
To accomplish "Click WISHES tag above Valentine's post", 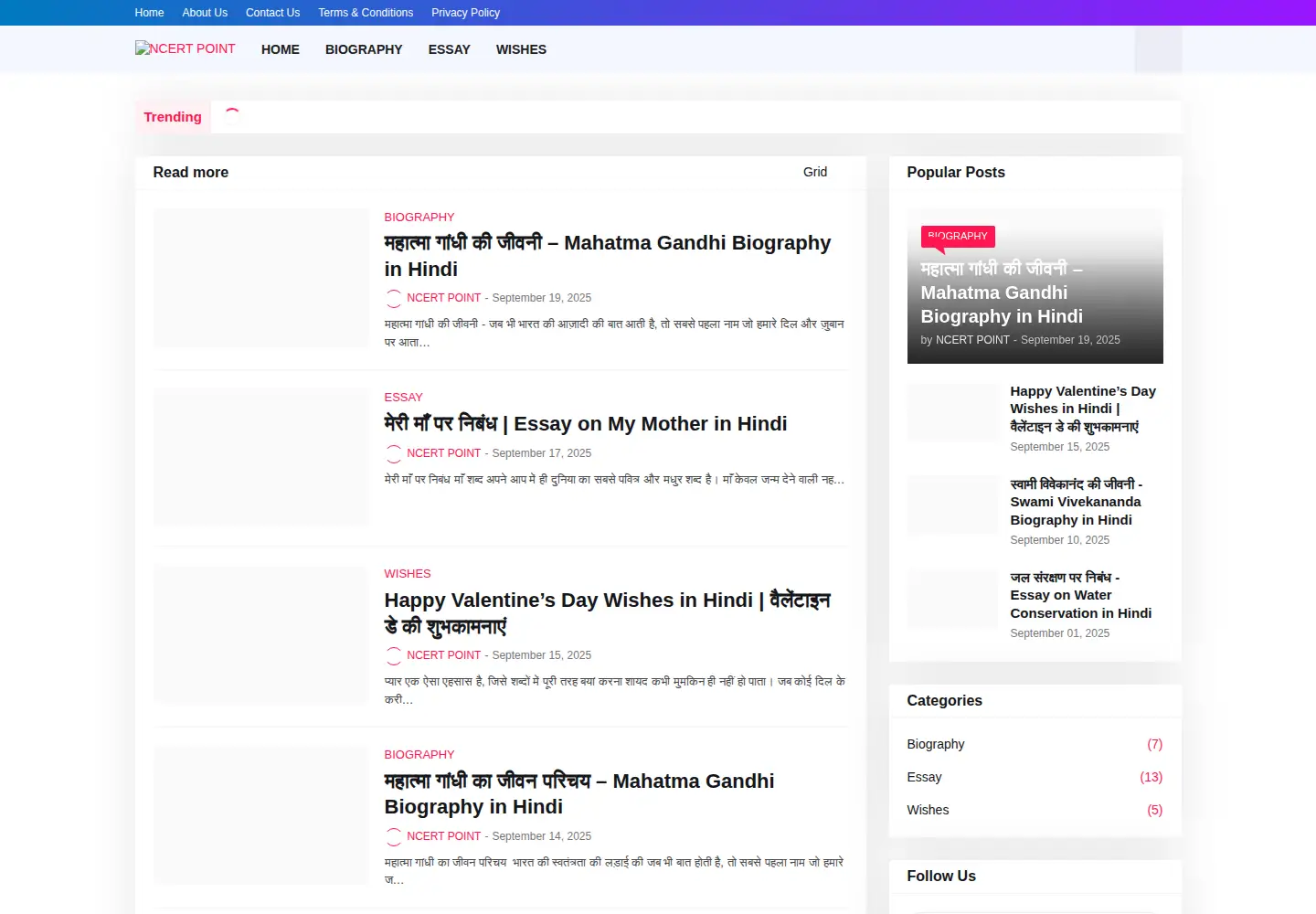I will point(408,574).
